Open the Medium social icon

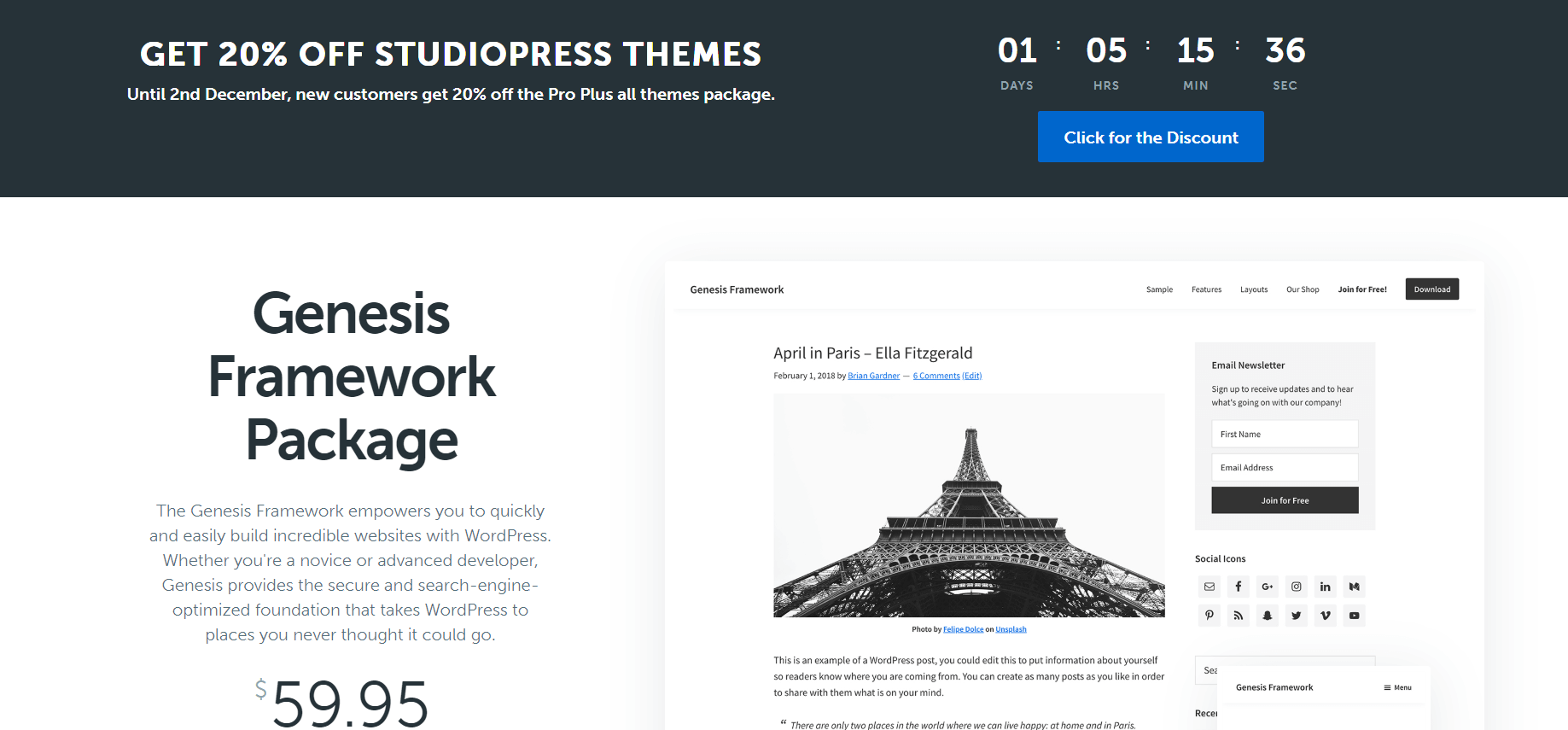point(1355,587)
